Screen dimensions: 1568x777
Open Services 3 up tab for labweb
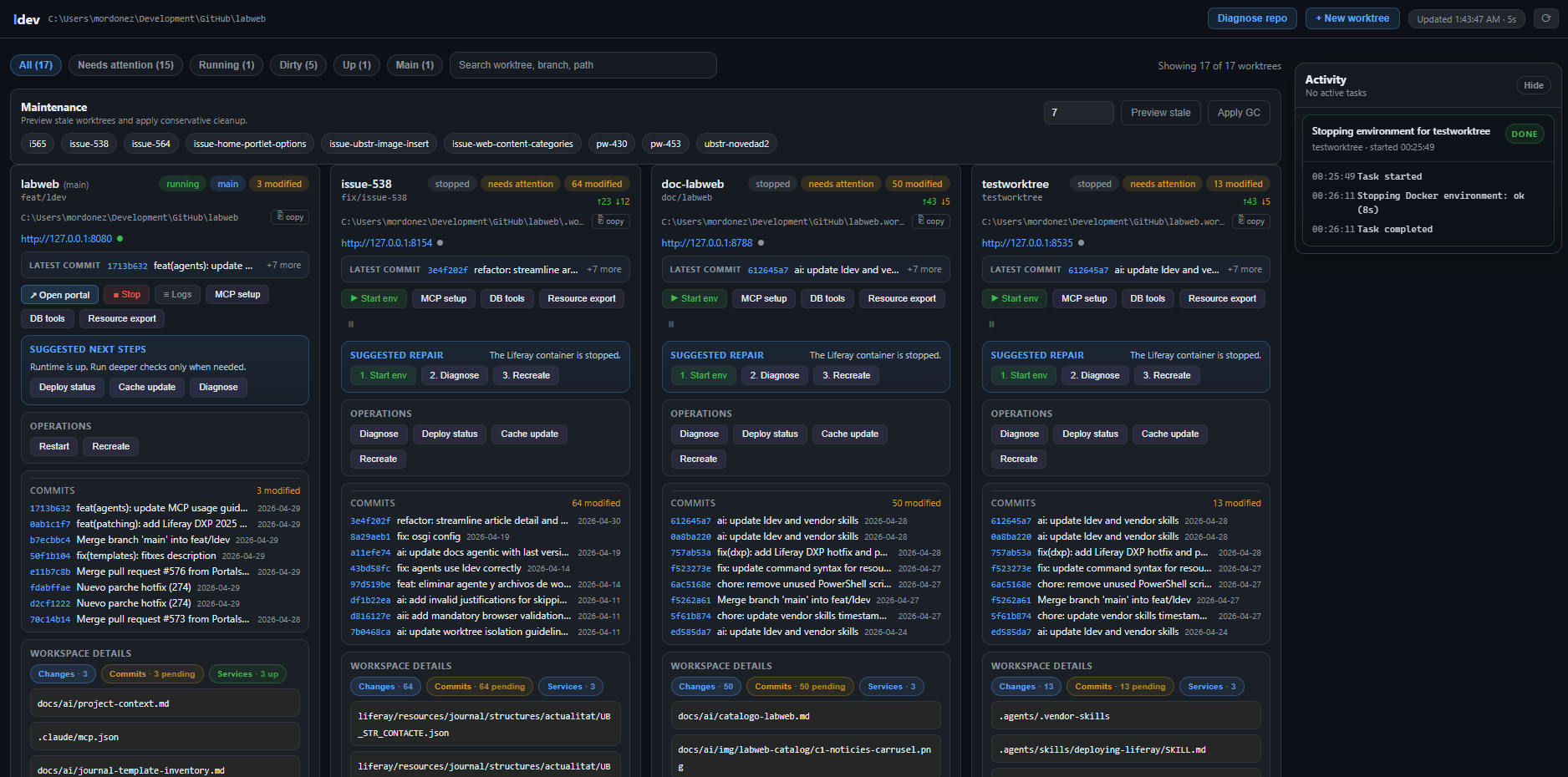pos(247,674)
